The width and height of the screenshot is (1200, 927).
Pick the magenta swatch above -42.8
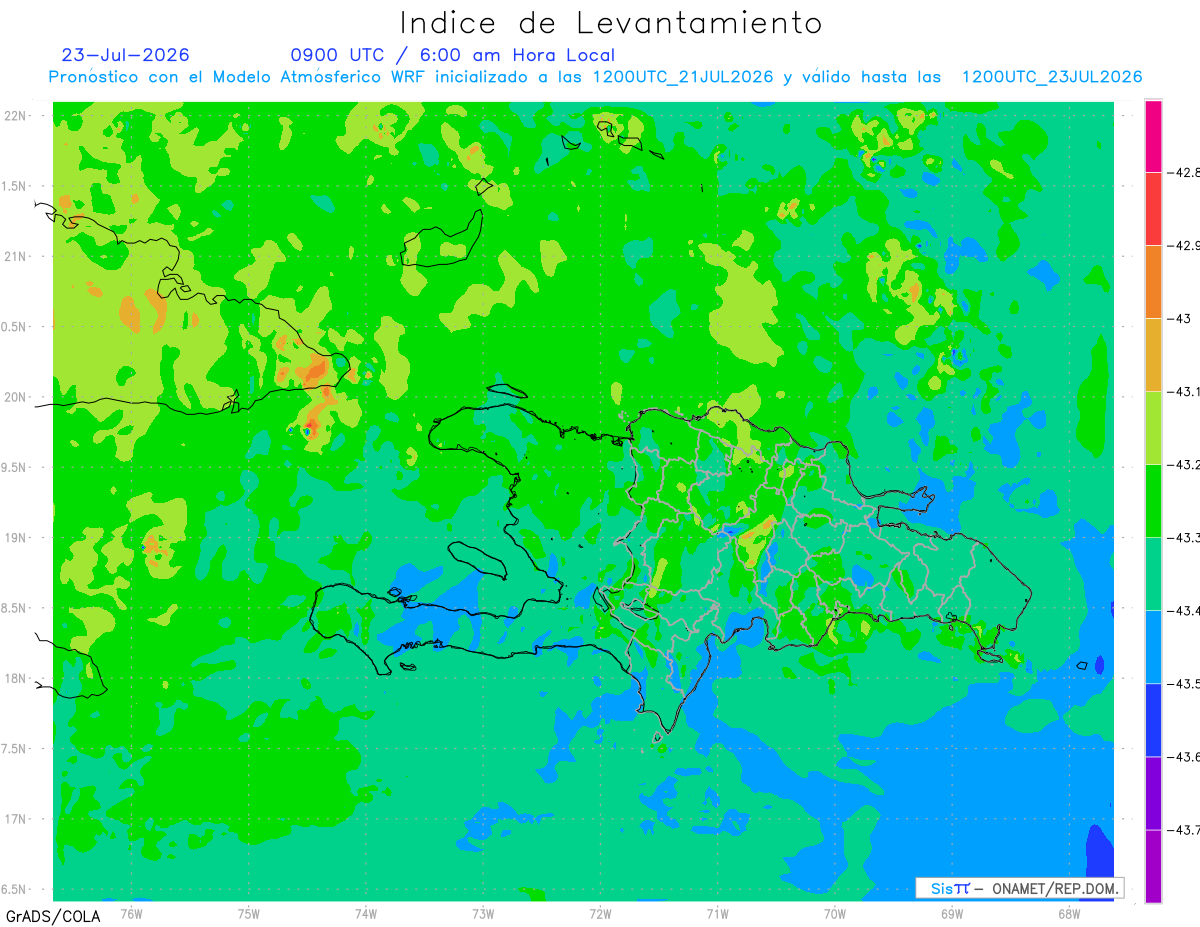click(1153, 136)
